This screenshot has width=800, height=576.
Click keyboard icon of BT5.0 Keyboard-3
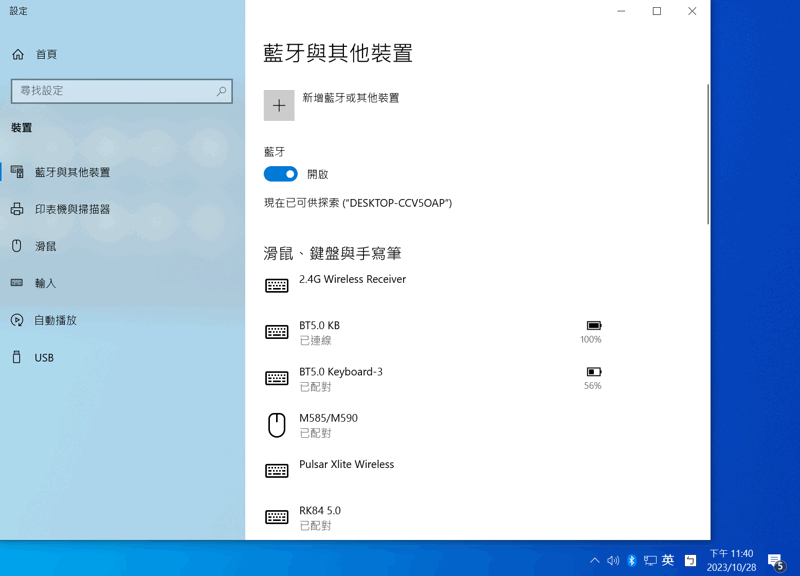pyautogui.click(x=277, y=379)
